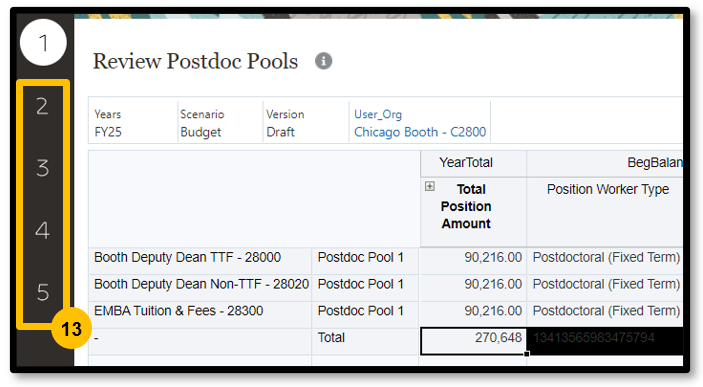Select step 1 in the sidebar
Screen dimensions: 703x387
(x=43, y=43)
